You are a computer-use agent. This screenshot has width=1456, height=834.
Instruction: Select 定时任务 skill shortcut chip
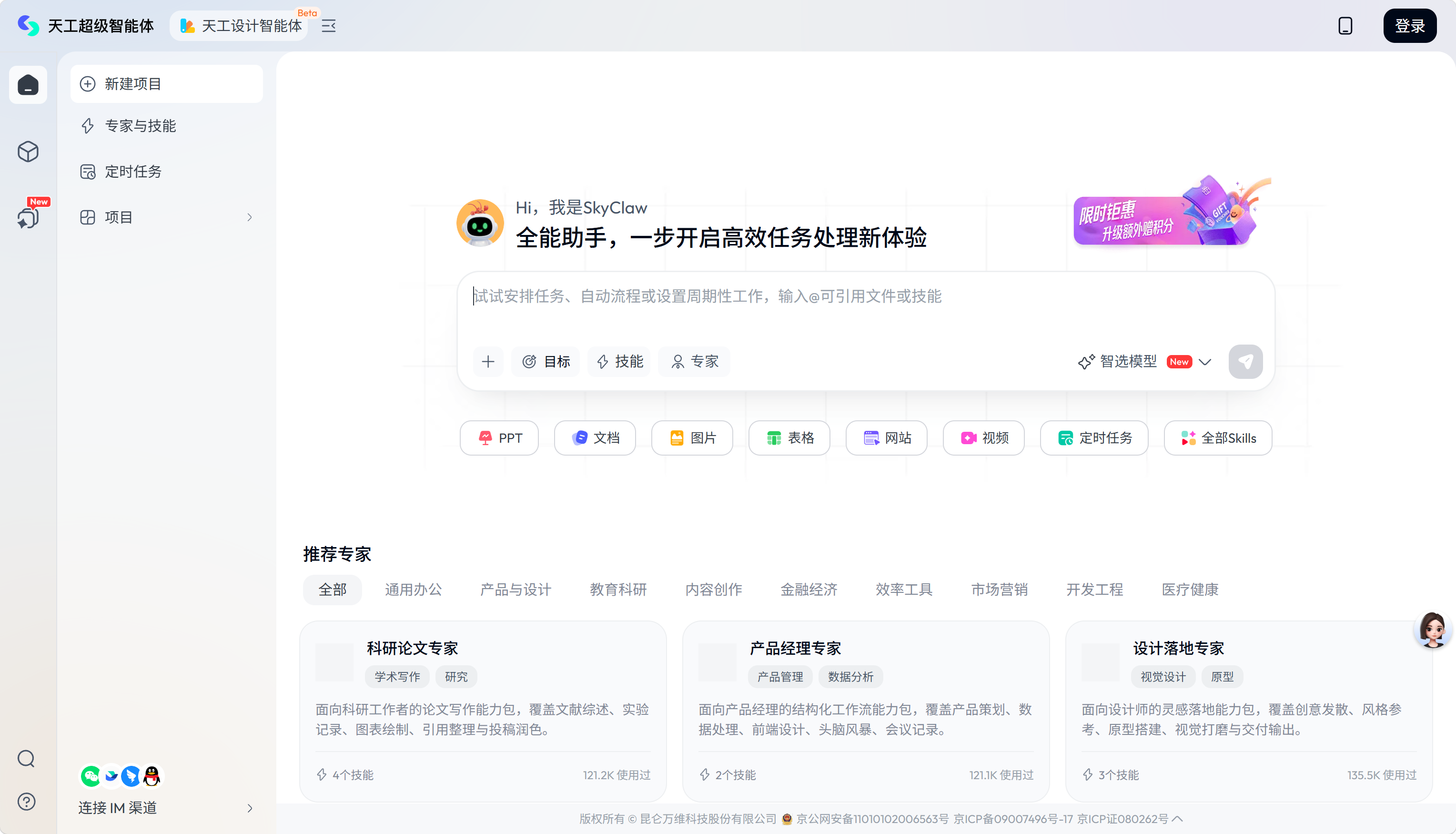pos(1094,437)
